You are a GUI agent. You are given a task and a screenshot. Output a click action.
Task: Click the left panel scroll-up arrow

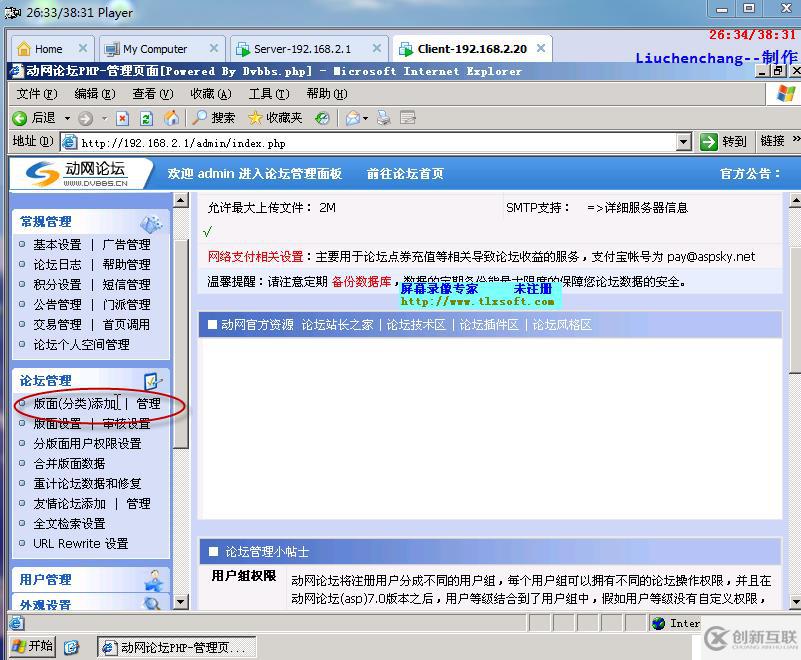point(181,200)
